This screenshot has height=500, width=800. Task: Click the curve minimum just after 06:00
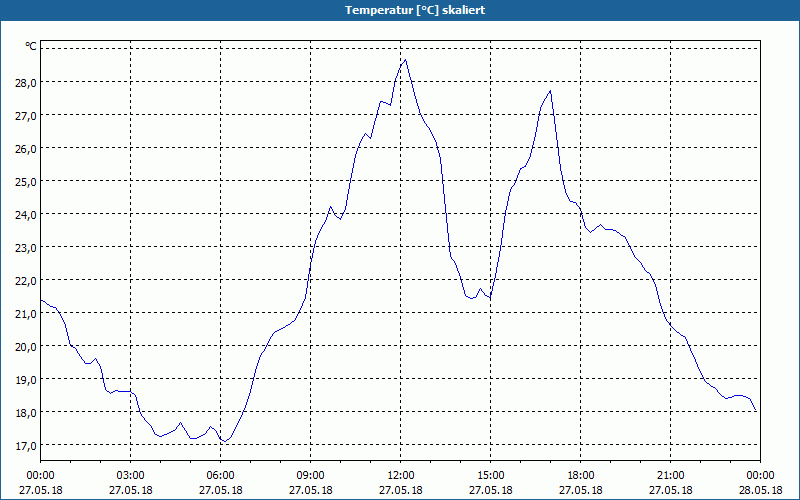[224, 441]
